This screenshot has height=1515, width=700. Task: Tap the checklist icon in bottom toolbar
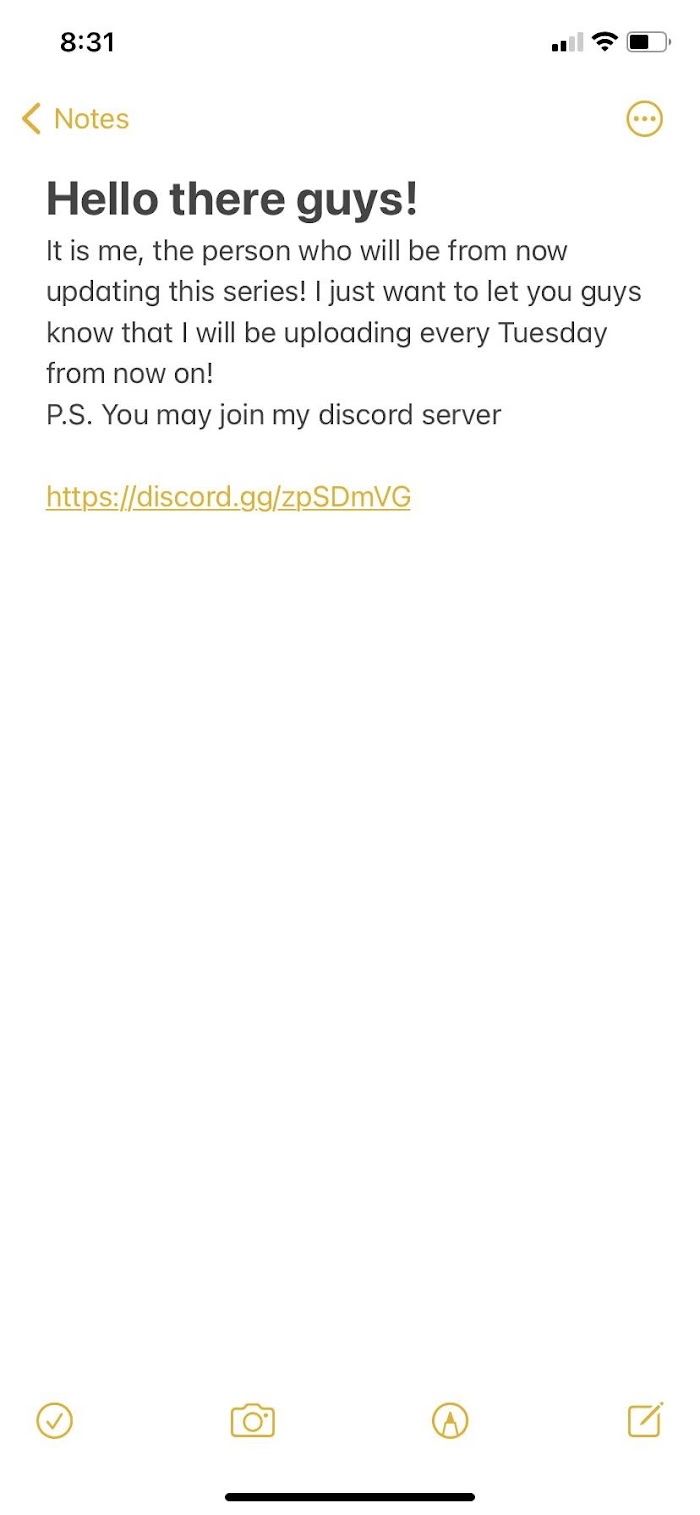point(54,1420)
